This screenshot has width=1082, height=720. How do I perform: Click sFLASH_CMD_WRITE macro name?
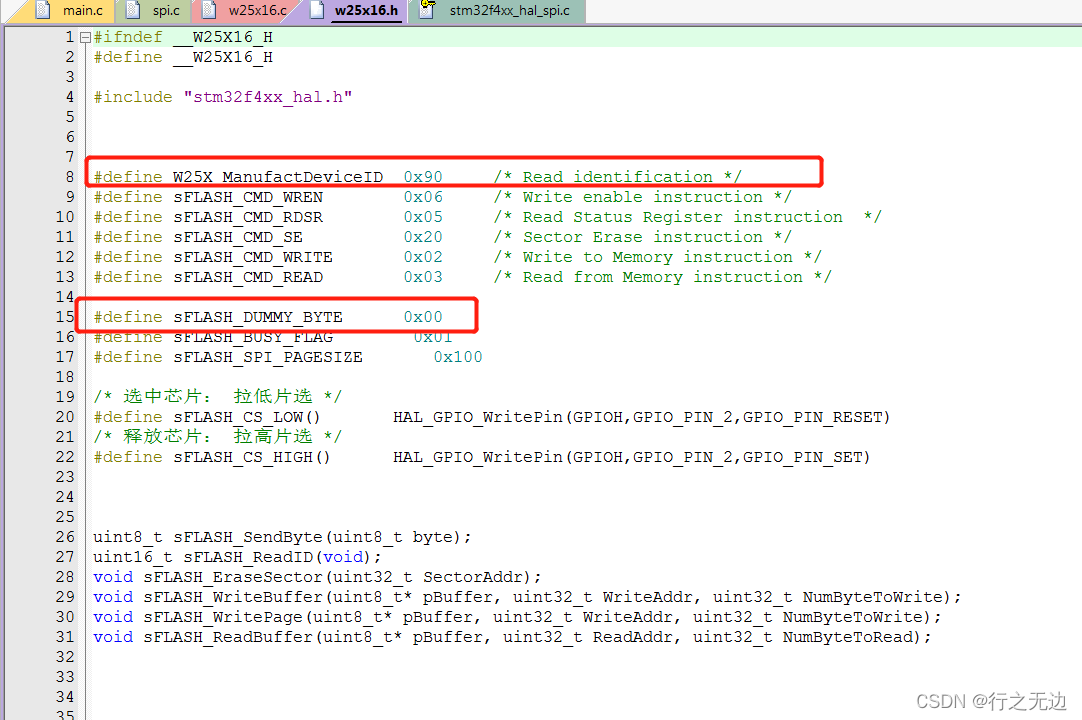point(253,257)
